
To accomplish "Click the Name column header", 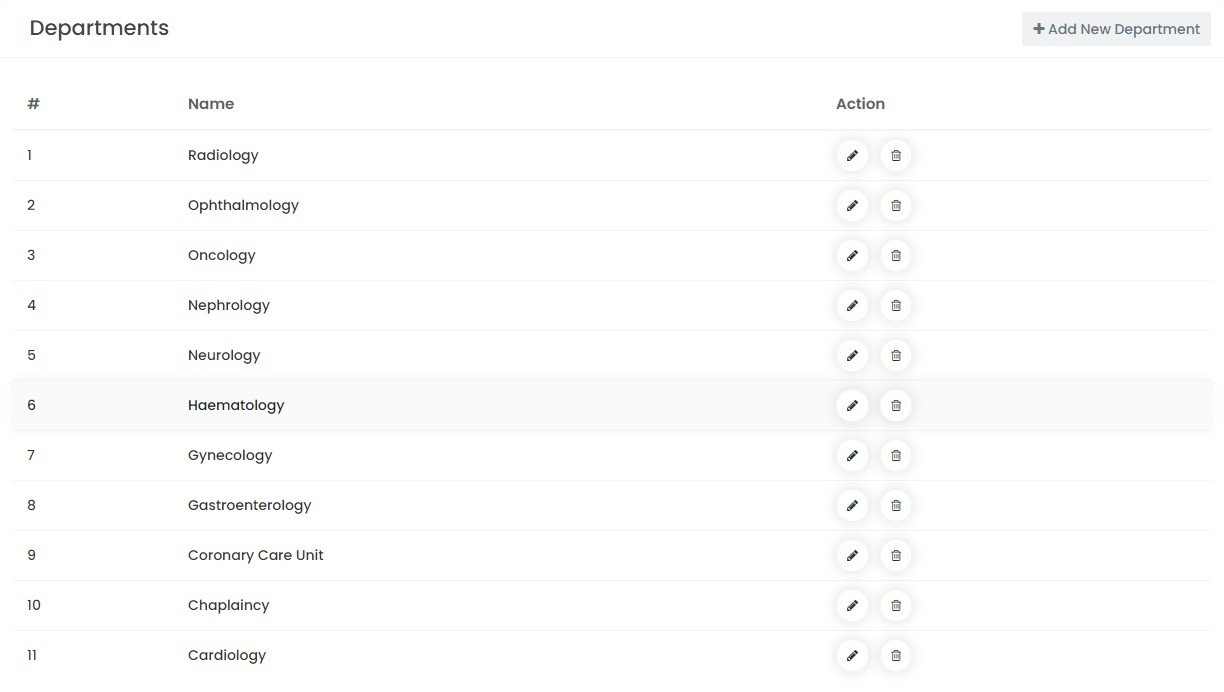I will pyautogui.click(x=211, y=104).
